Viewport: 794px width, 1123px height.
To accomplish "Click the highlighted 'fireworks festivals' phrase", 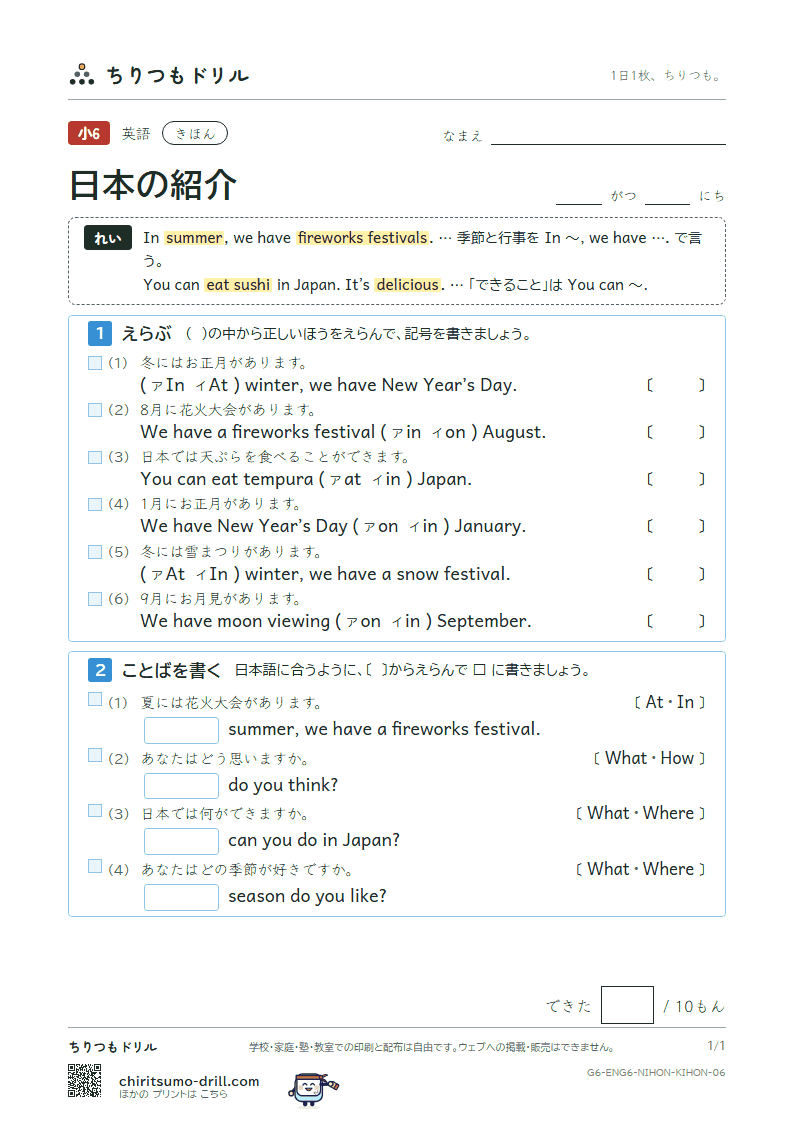I will click(362, 238).
